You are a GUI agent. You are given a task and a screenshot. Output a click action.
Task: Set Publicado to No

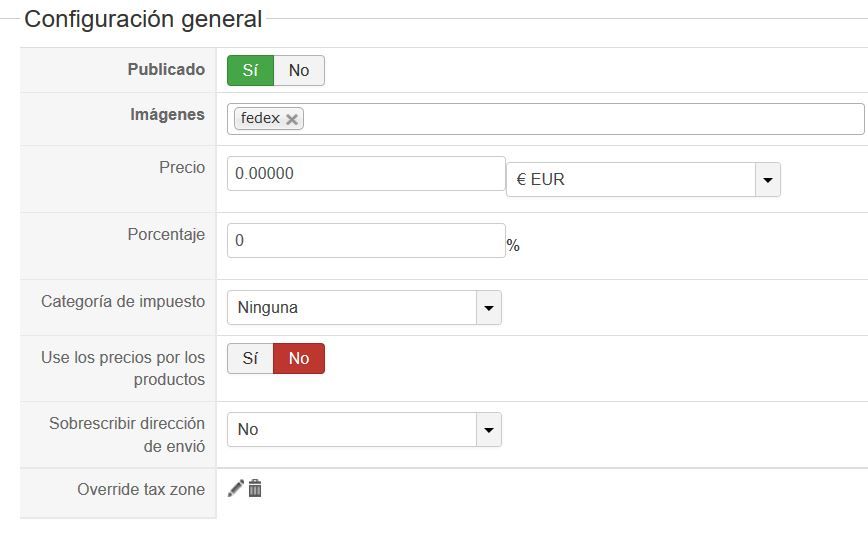coord(299,70)
